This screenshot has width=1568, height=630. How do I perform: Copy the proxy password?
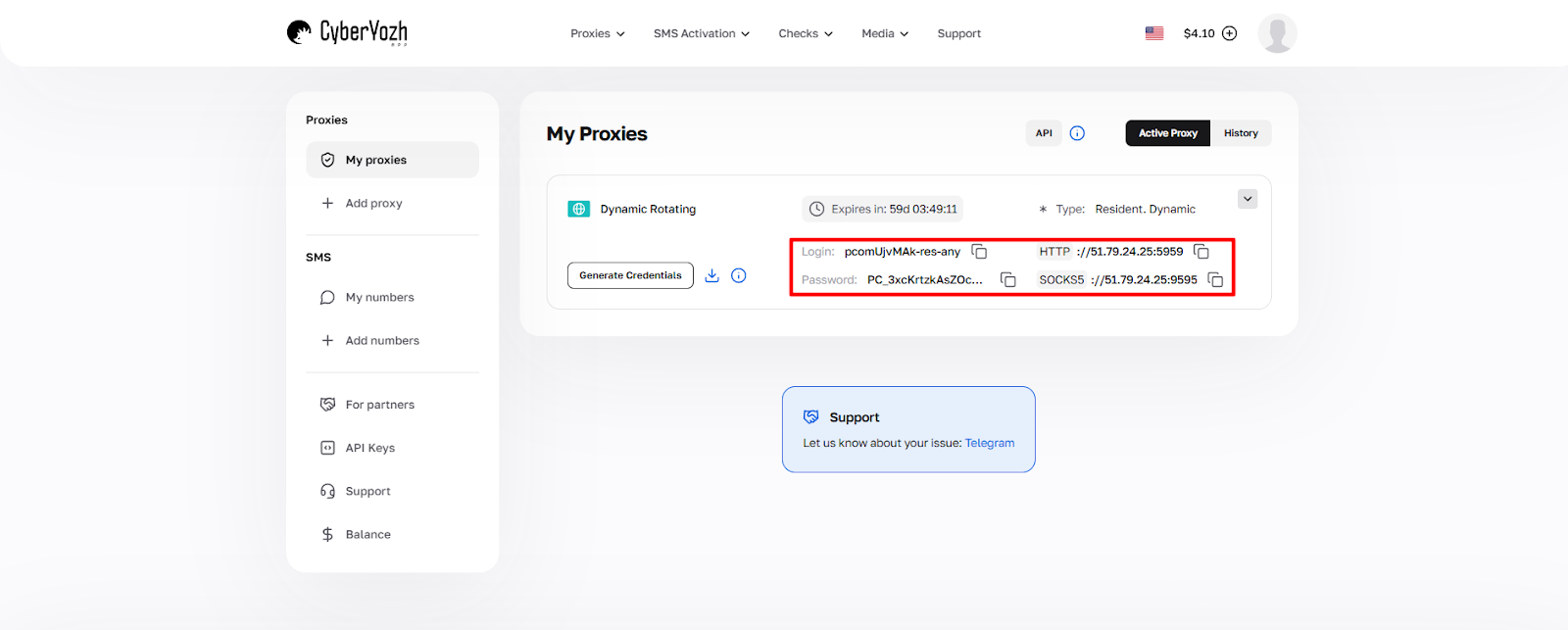(1007, 280)
